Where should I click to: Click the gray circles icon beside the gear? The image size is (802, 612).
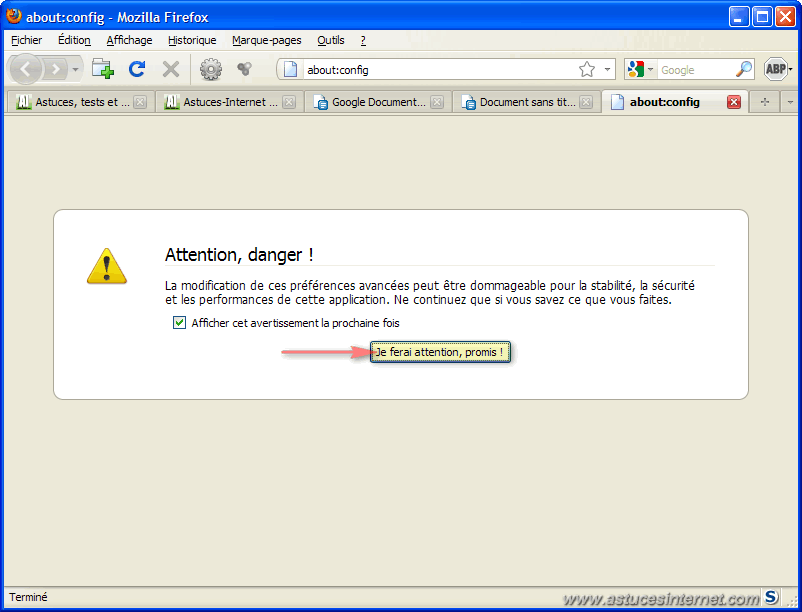pos(244,69)
